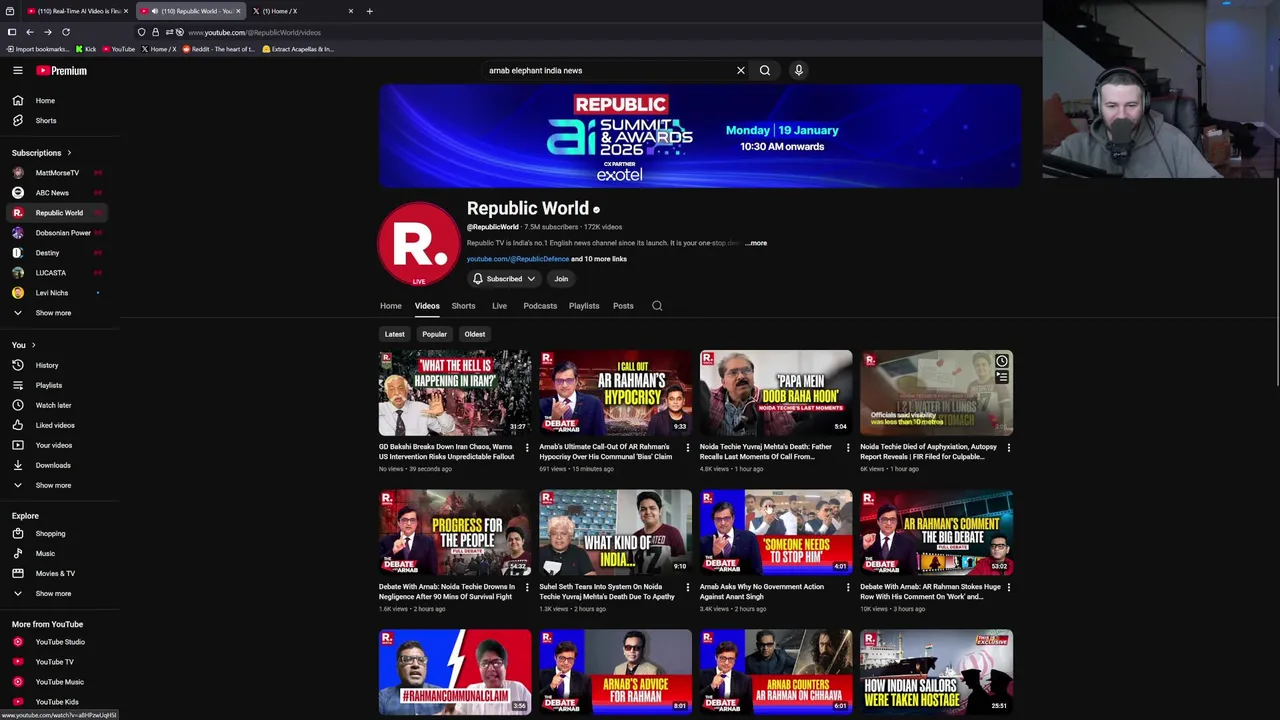
Task: Open the channel Podcasts tab
Action: pyautogui.click(x=540, y=306)
